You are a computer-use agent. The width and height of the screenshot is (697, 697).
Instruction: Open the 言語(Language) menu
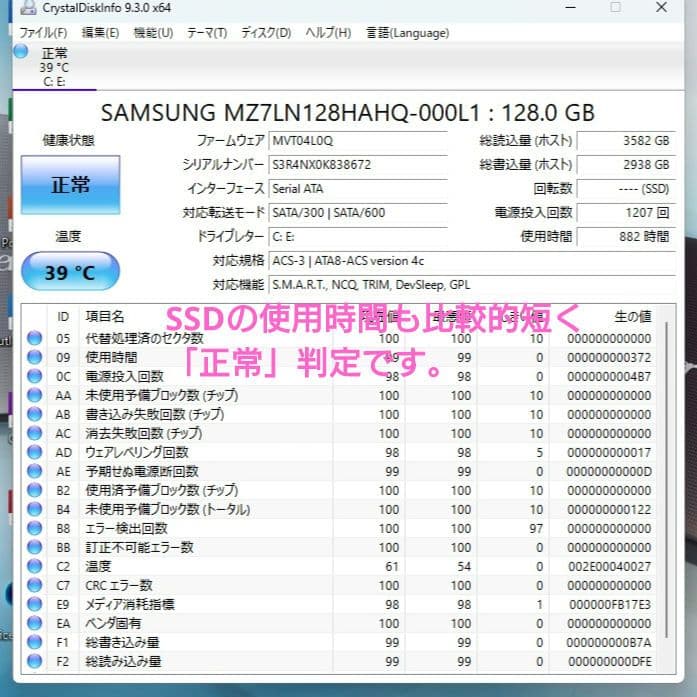click(x=408, y=33)
